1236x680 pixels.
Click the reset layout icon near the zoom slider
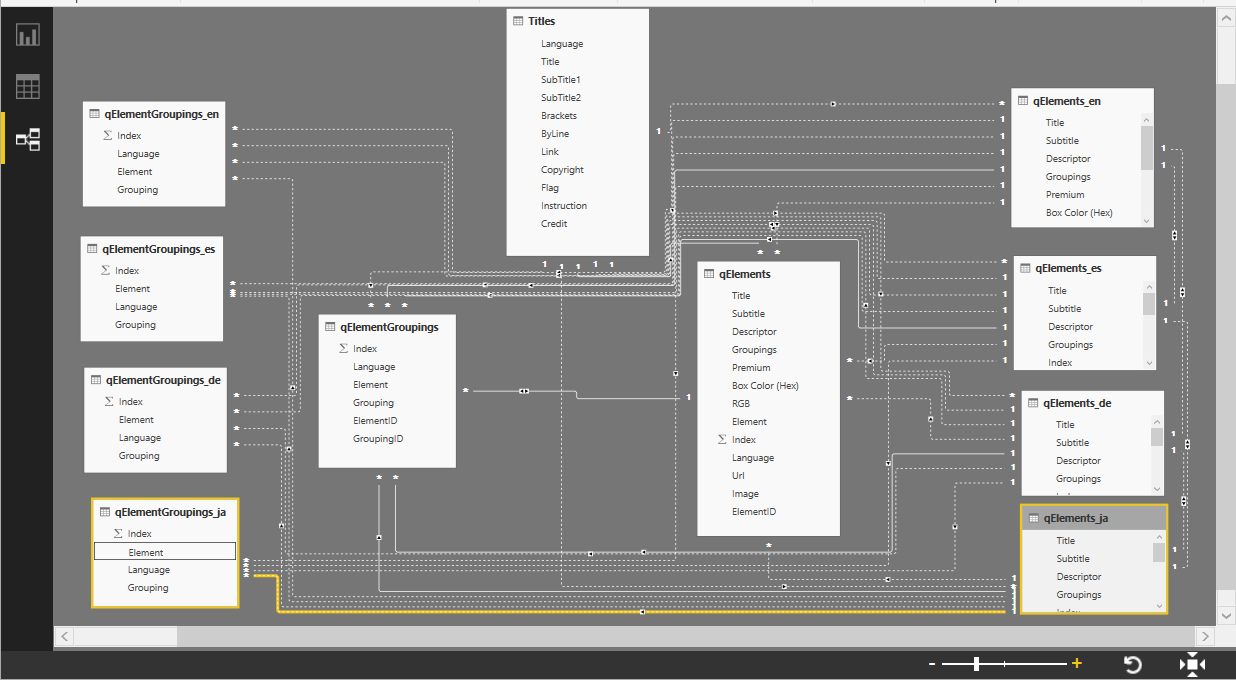click(1133, 663)
